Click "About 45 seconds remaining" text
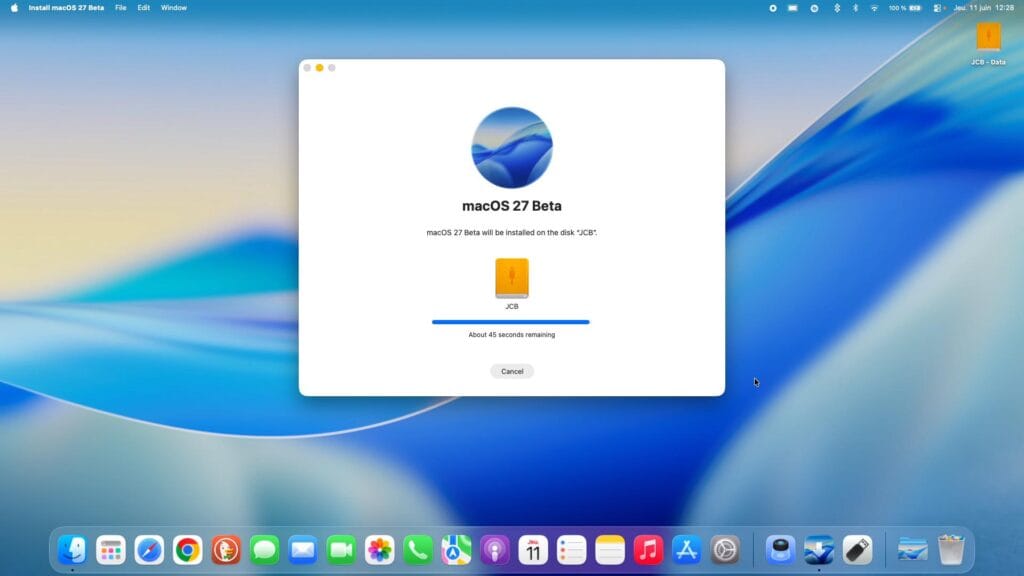This screenshot has width=1024, height=576. 511,334
